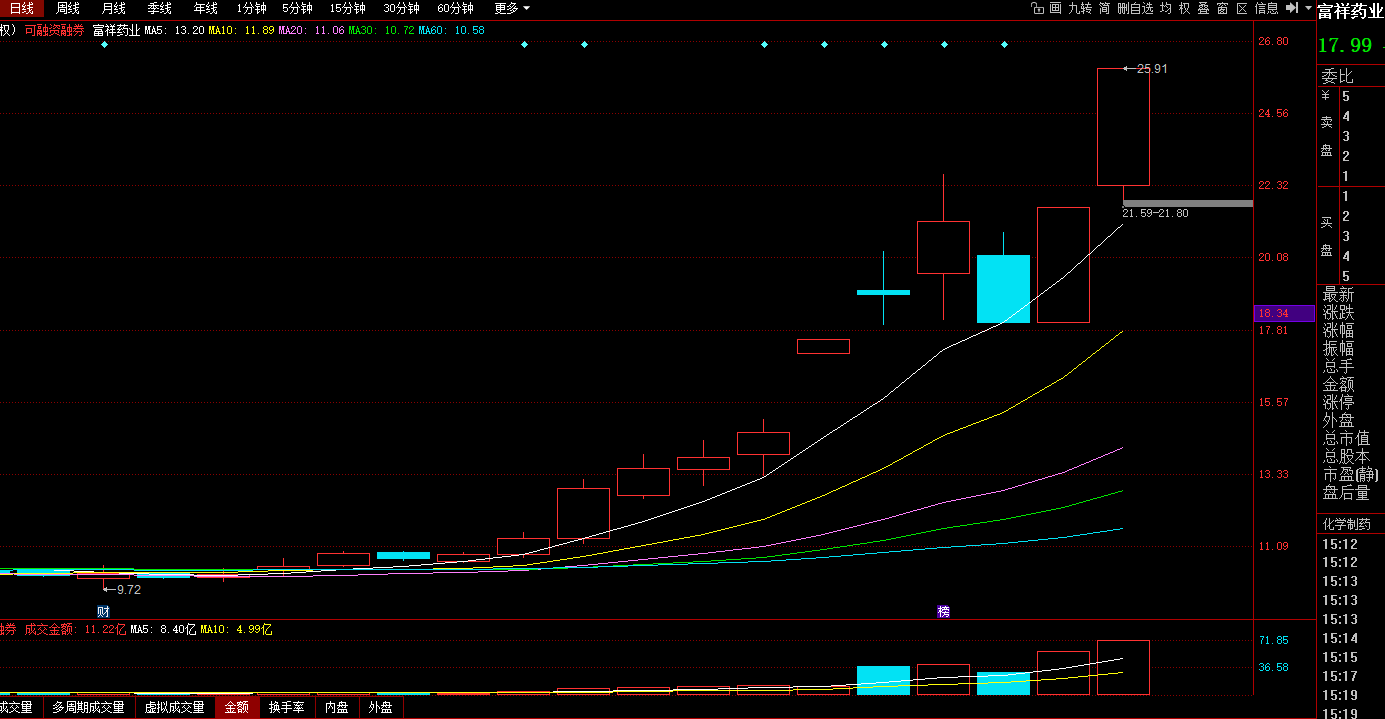Switch sub-chart to 换手率 turnover
1385x719 pixels.
pyautogui.click(x=286, y=708)
